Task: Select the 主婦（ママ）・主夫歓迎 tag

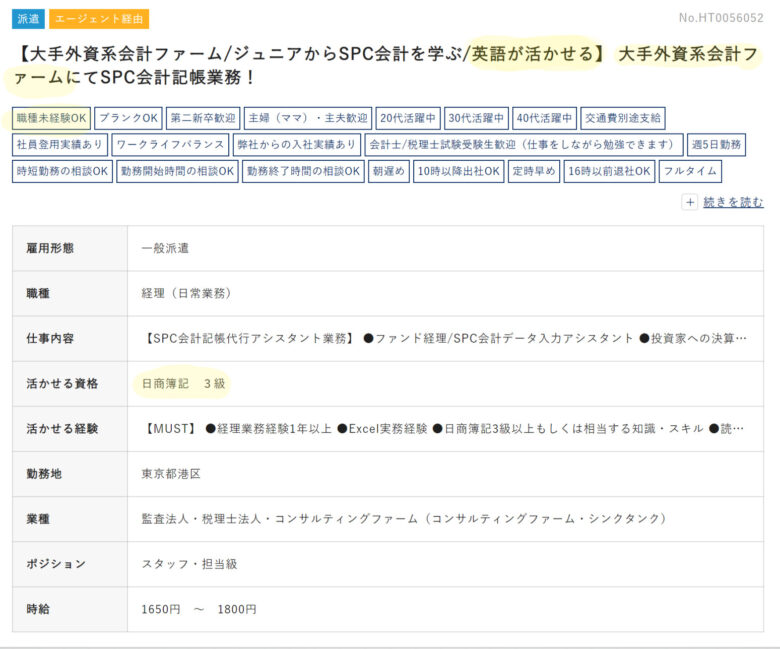Action: [308, 118]
